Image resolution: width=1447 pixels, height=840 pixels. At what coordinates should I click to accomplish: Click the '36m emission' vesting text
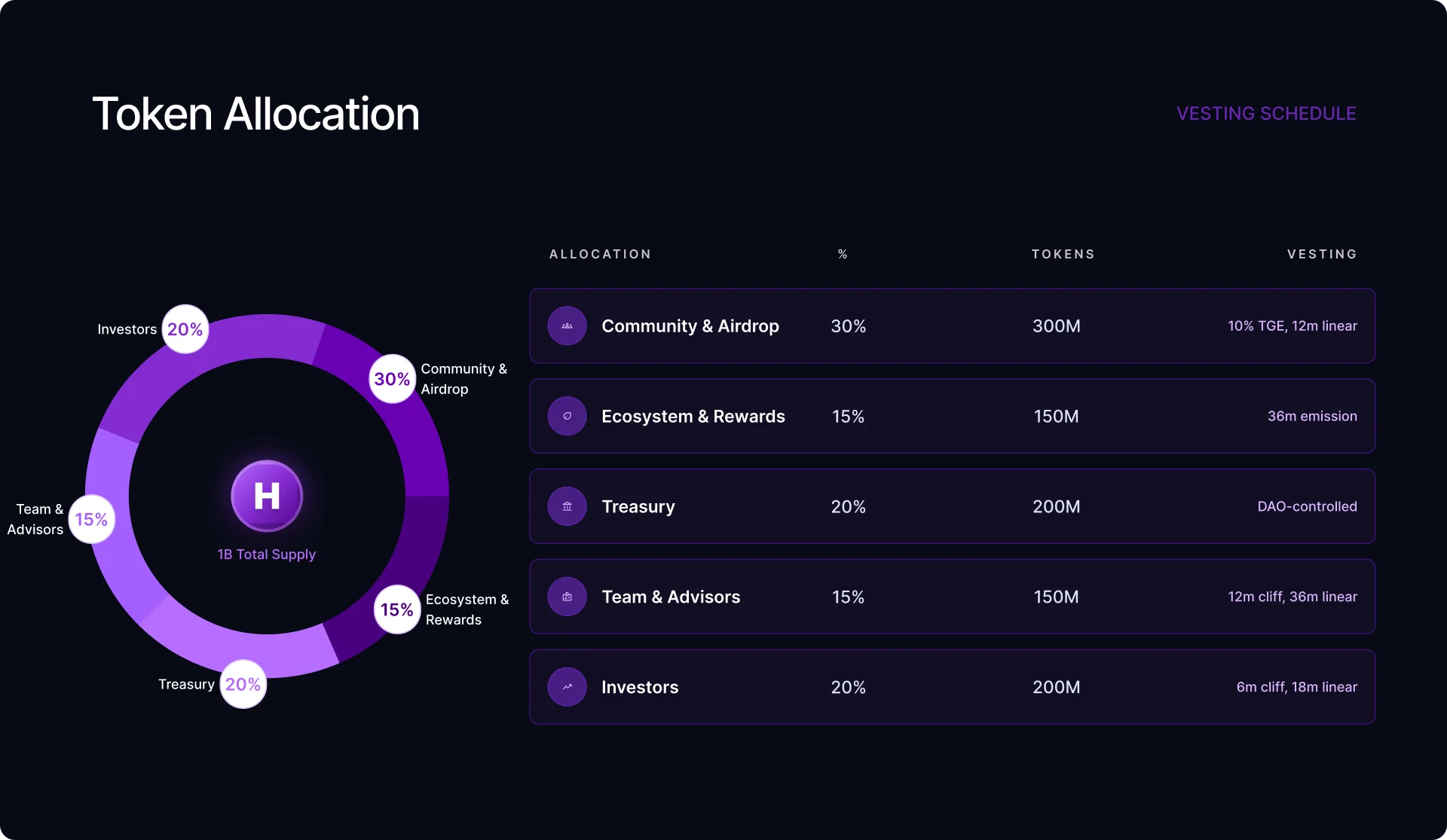click(x=1312, y=417)
